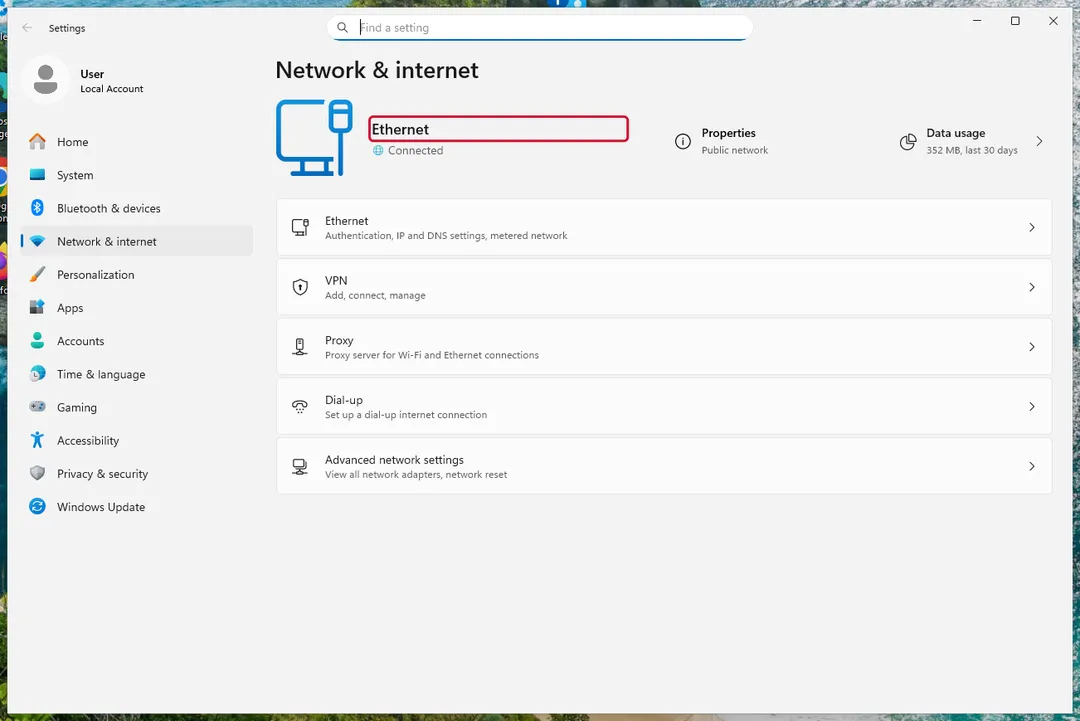The width and height of the screenshot is (1080, 721).
Task: Click the Privacy & security shield icon
Action: pyautogui.click(x=37, y=472)
